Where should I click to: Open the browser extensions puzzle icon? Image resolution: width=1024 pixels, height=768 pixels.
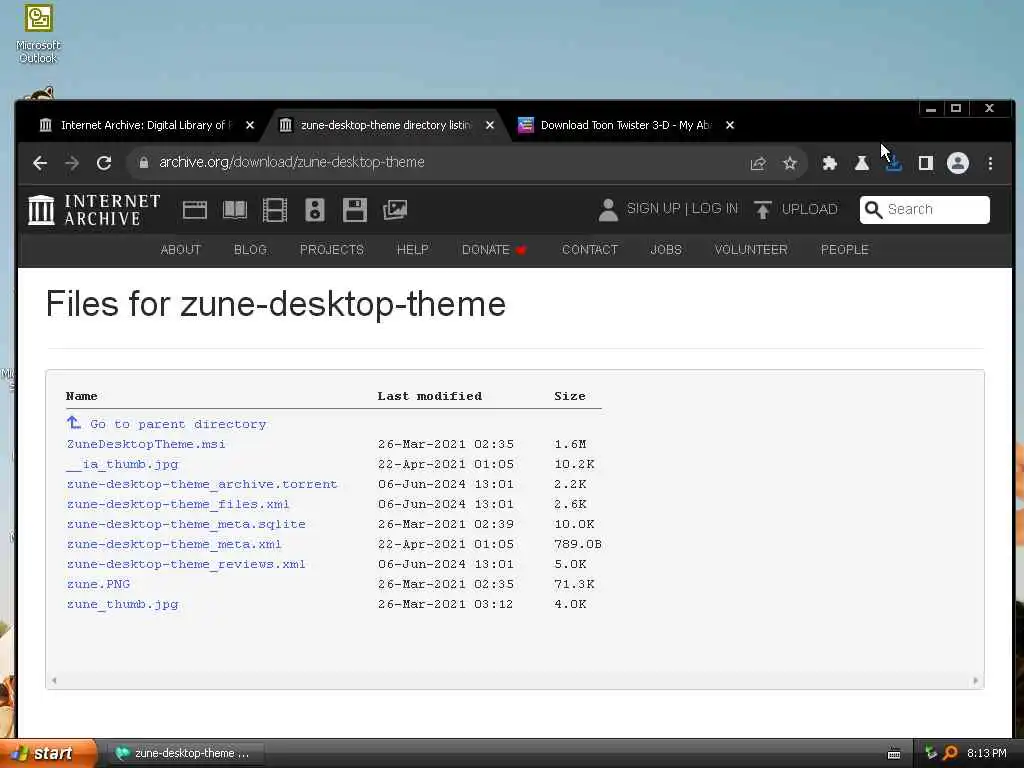click(829, 163)
